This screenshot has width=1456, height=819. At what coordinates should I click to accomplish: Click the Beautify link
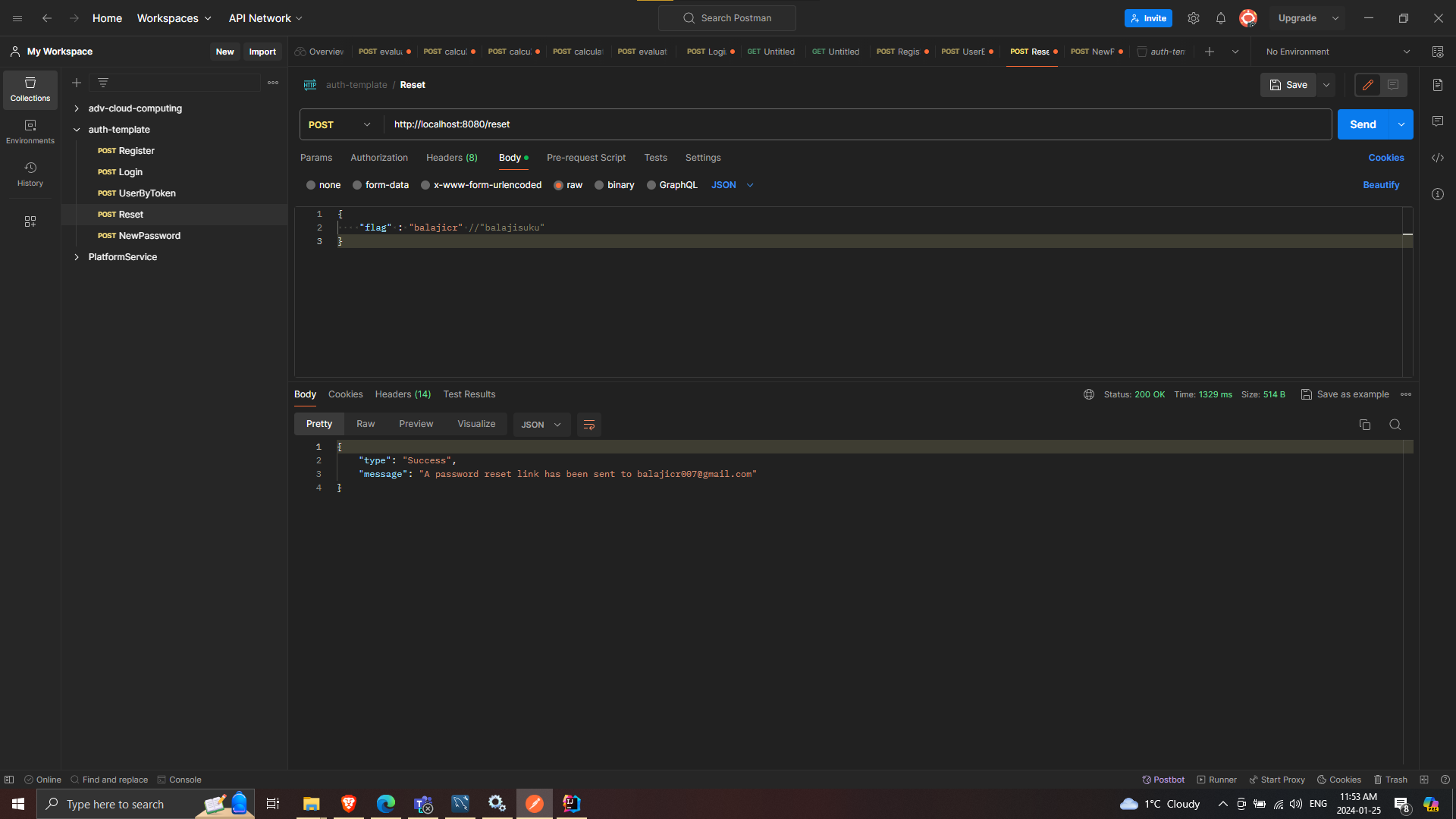pyautogui.click(x=1381, y=185)
